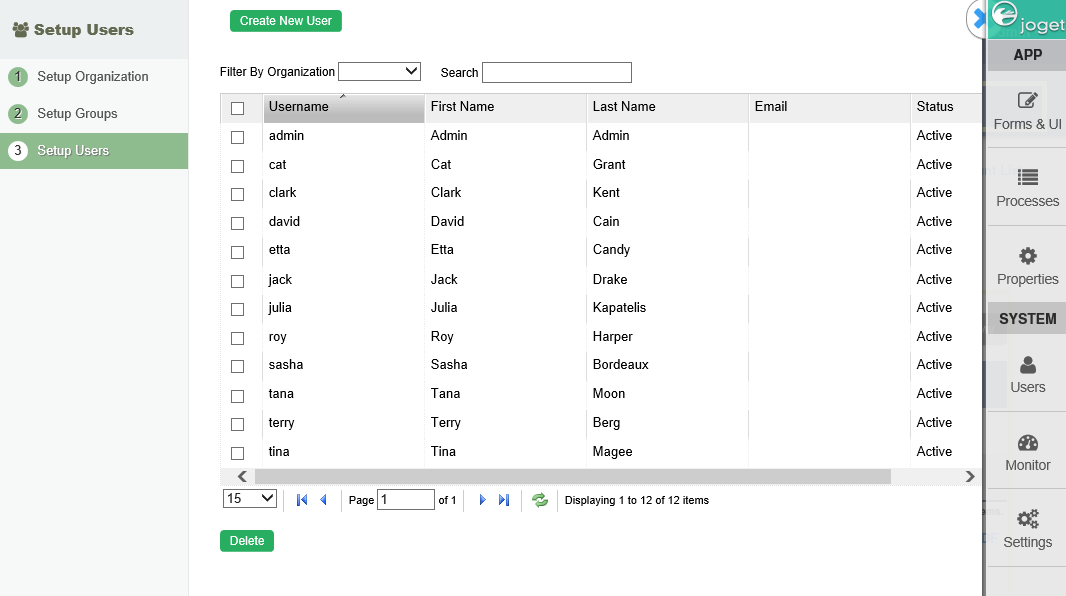The height and width of the screenshot is (596, 1066).
Task: Open the Monitor gauge icon
Action: coord(1027,444)
